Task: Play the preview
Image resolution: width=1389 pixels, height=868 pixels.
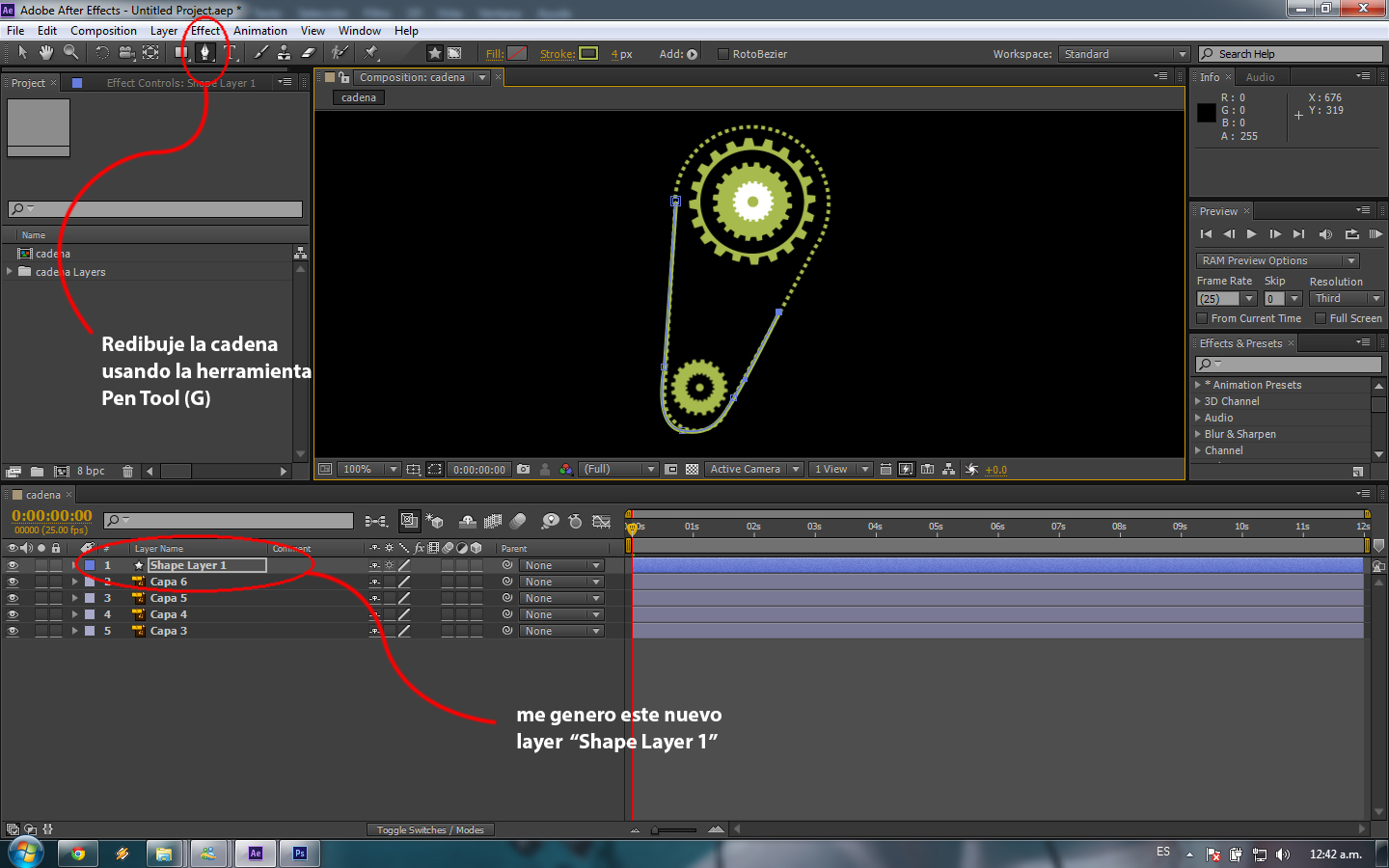Action: point(1252,234)
